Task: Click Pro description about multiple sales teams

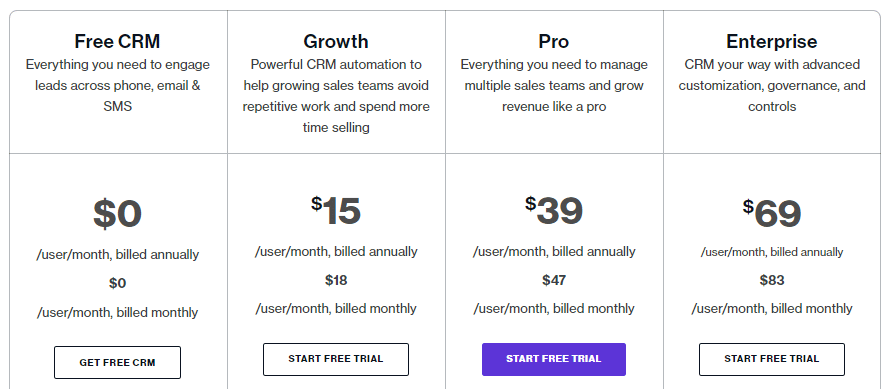Action: pyautogui.click(x=553, y=86)
